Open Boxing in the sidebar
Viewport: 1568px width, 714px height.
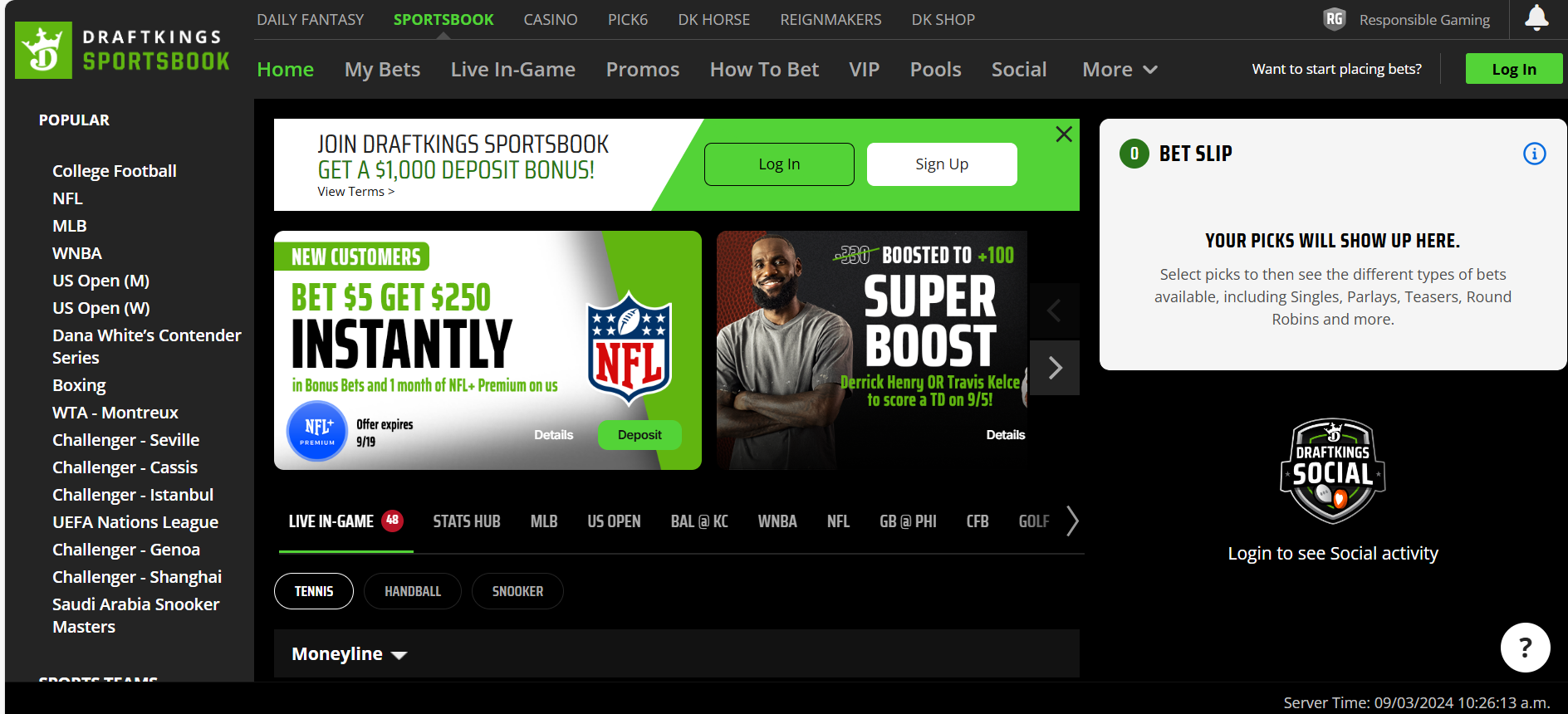point(79,385)
